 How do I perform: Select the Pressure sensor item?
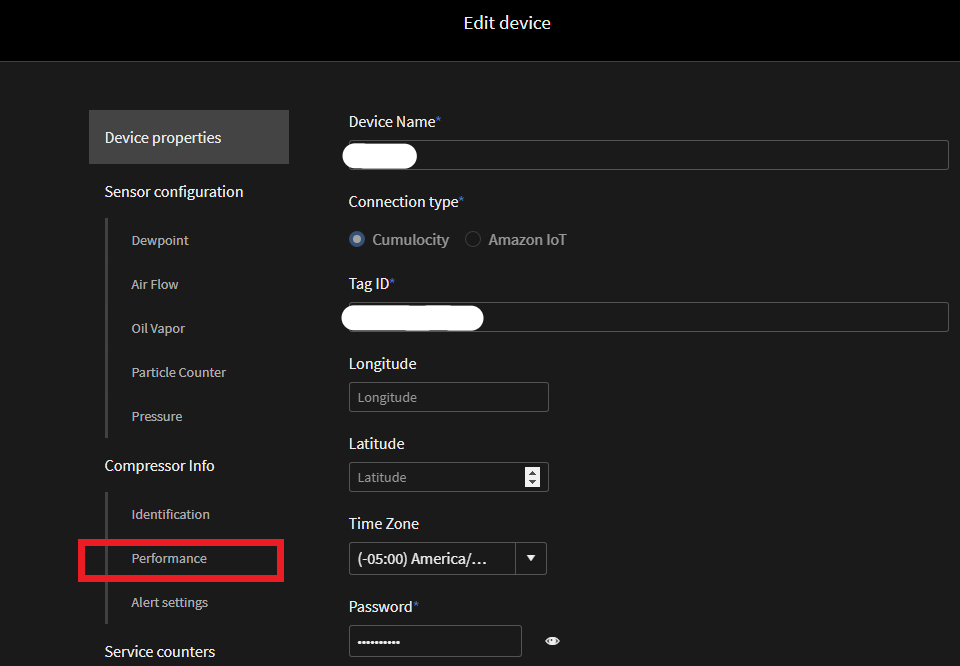click(157, 416)
